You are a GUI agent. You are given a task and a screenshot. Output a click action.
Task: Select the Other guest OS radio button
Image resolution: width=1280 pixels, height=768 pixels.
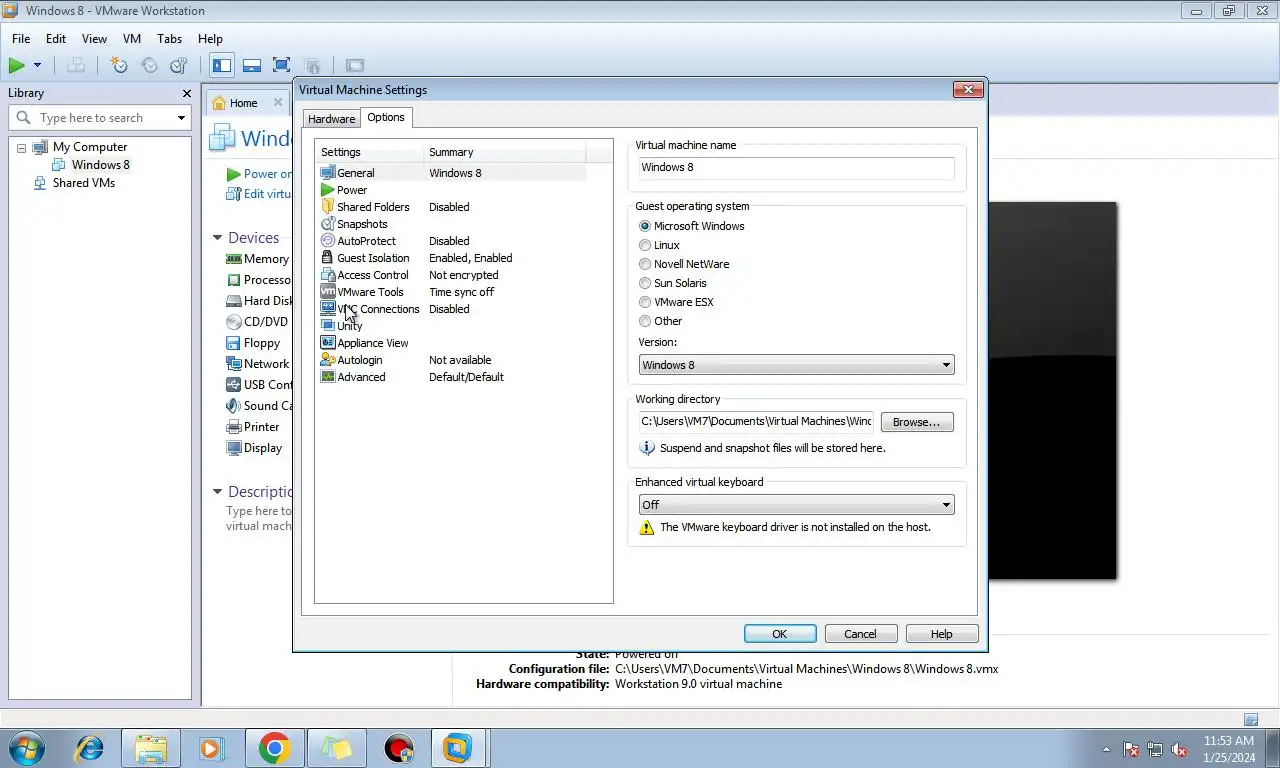click(x=645, y=321)
